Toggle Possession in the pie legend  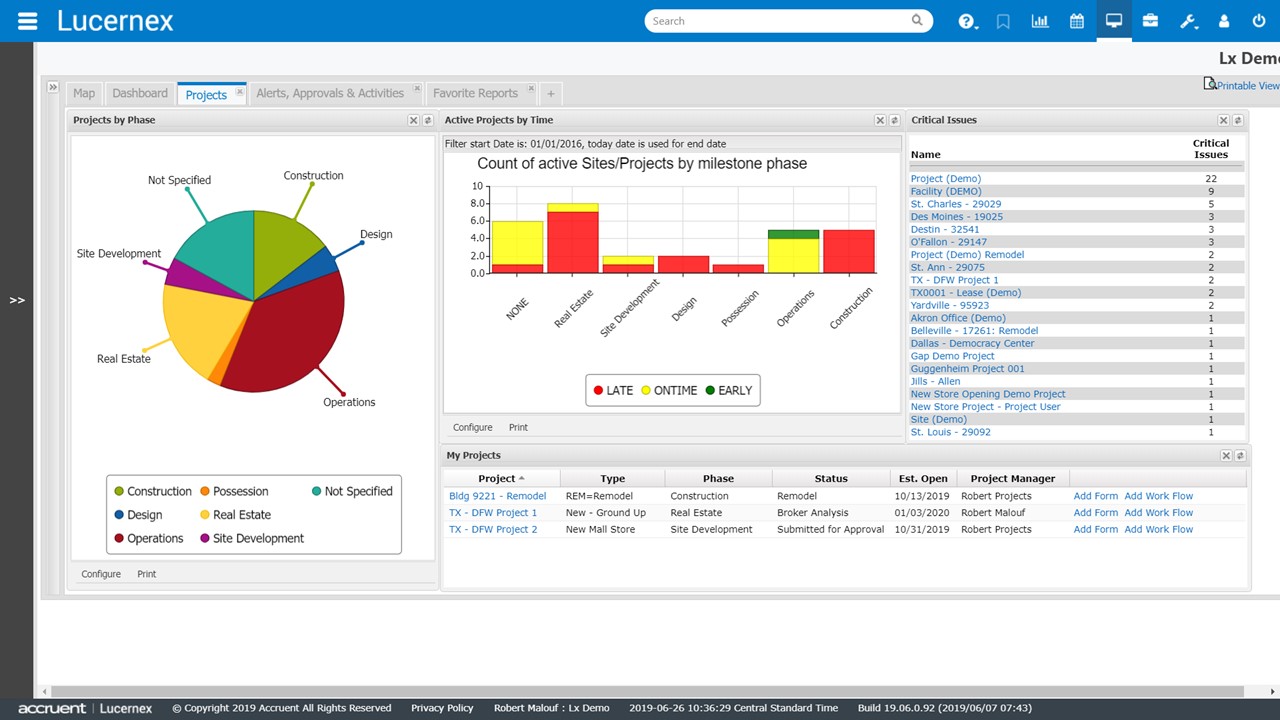pyautogui.click(x=234, y=491)
